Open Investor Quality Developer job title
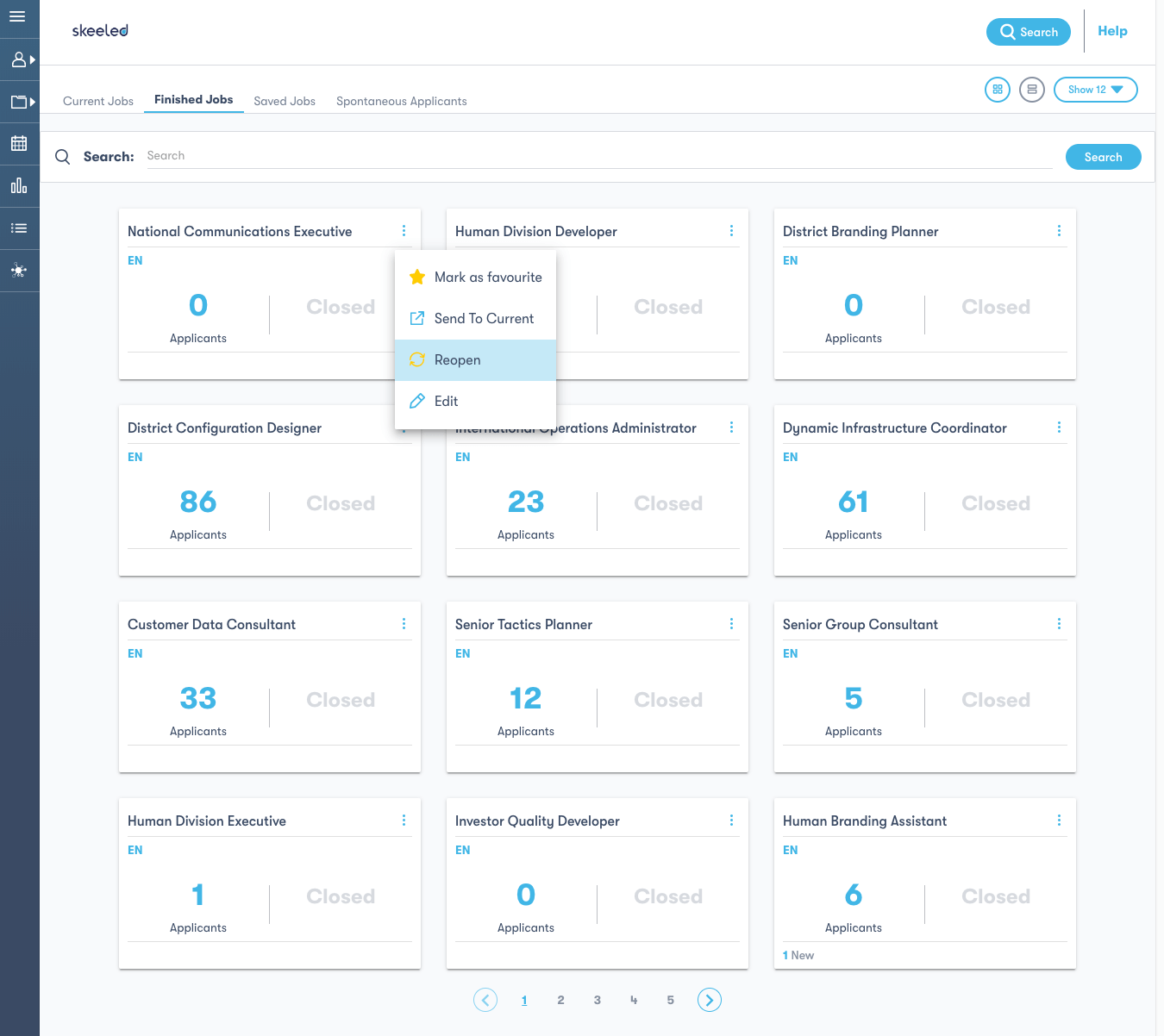This screenshot has height=1036, width=1164. pos(537,821)
